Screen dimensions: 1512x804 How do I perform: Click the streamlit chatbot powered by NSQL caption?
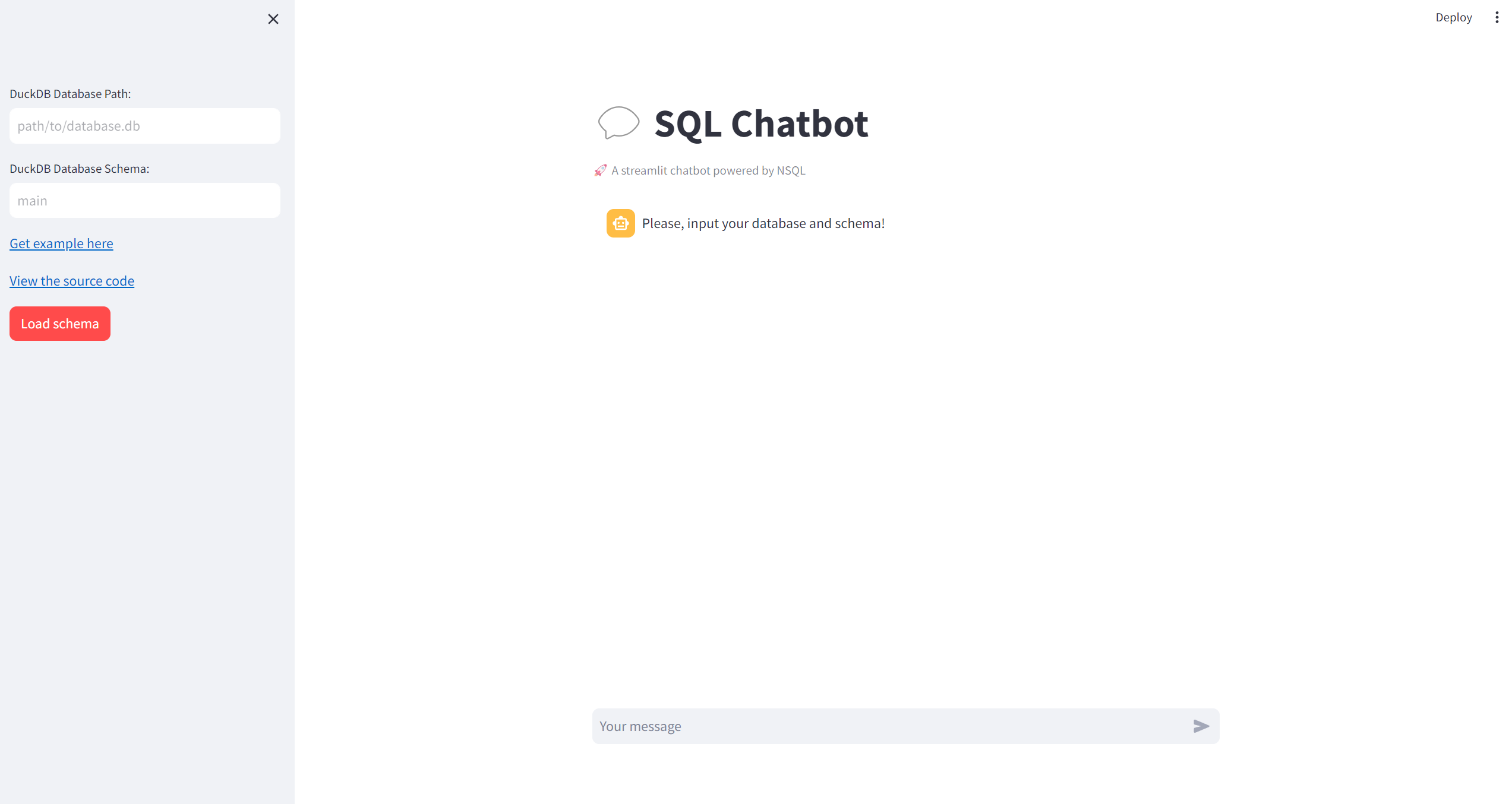708,170
